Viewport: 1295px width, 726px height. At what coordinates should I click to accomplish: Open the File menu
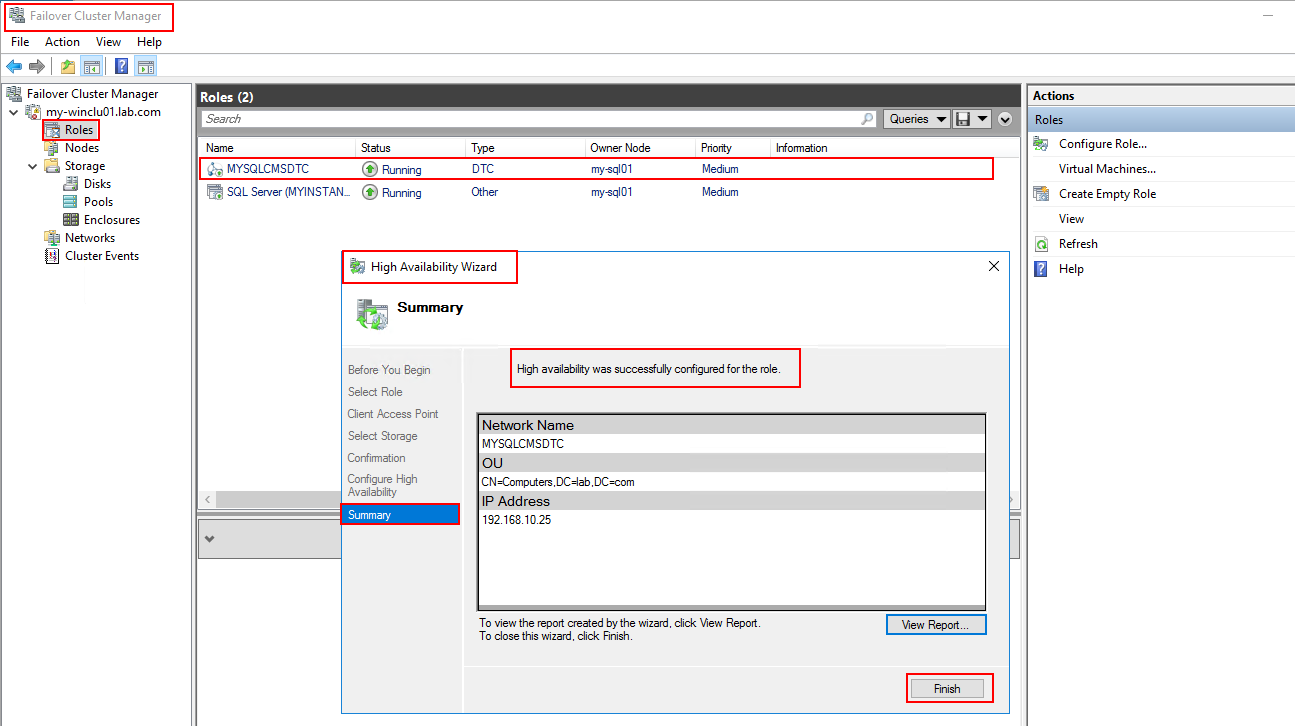(20, 42)
